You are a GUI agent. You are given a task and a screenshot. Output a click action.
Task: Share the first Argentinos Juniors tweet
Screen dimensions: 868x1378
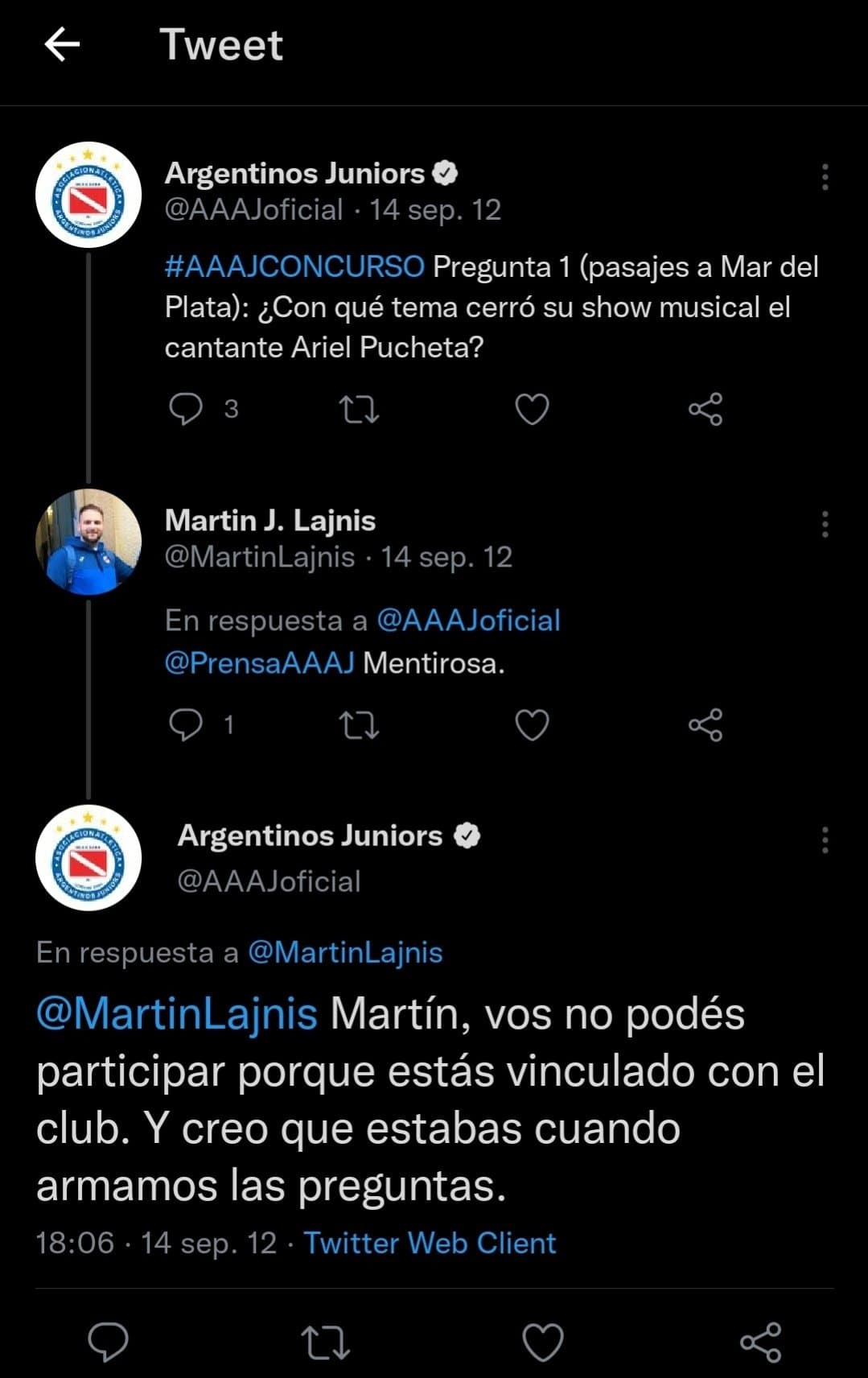[x=706, y=409]
